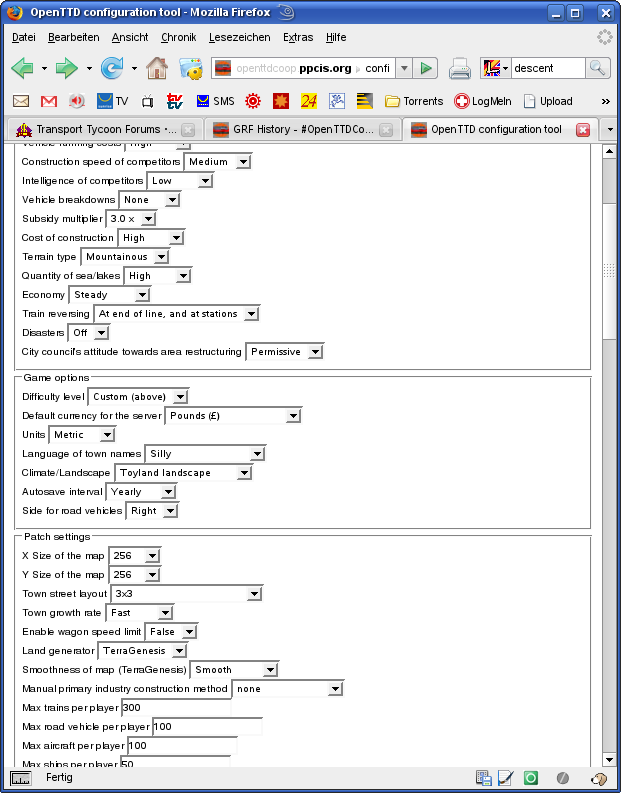The width and height of the screenshot is (621, 793).
Task: Change Terrain type from Mountainous
Action: [124, 257]
